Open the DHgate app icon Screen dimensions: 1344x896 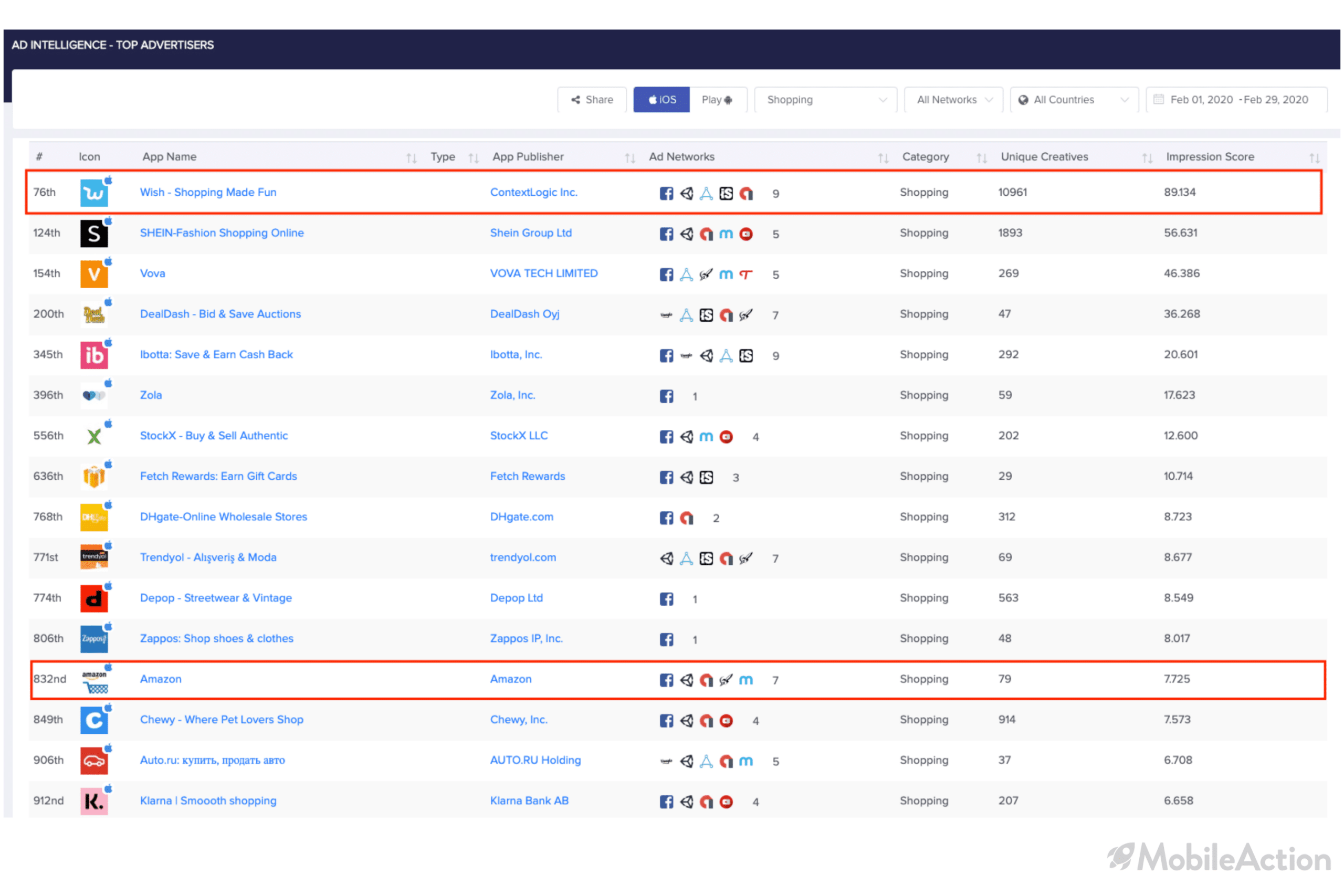[94, 518]
